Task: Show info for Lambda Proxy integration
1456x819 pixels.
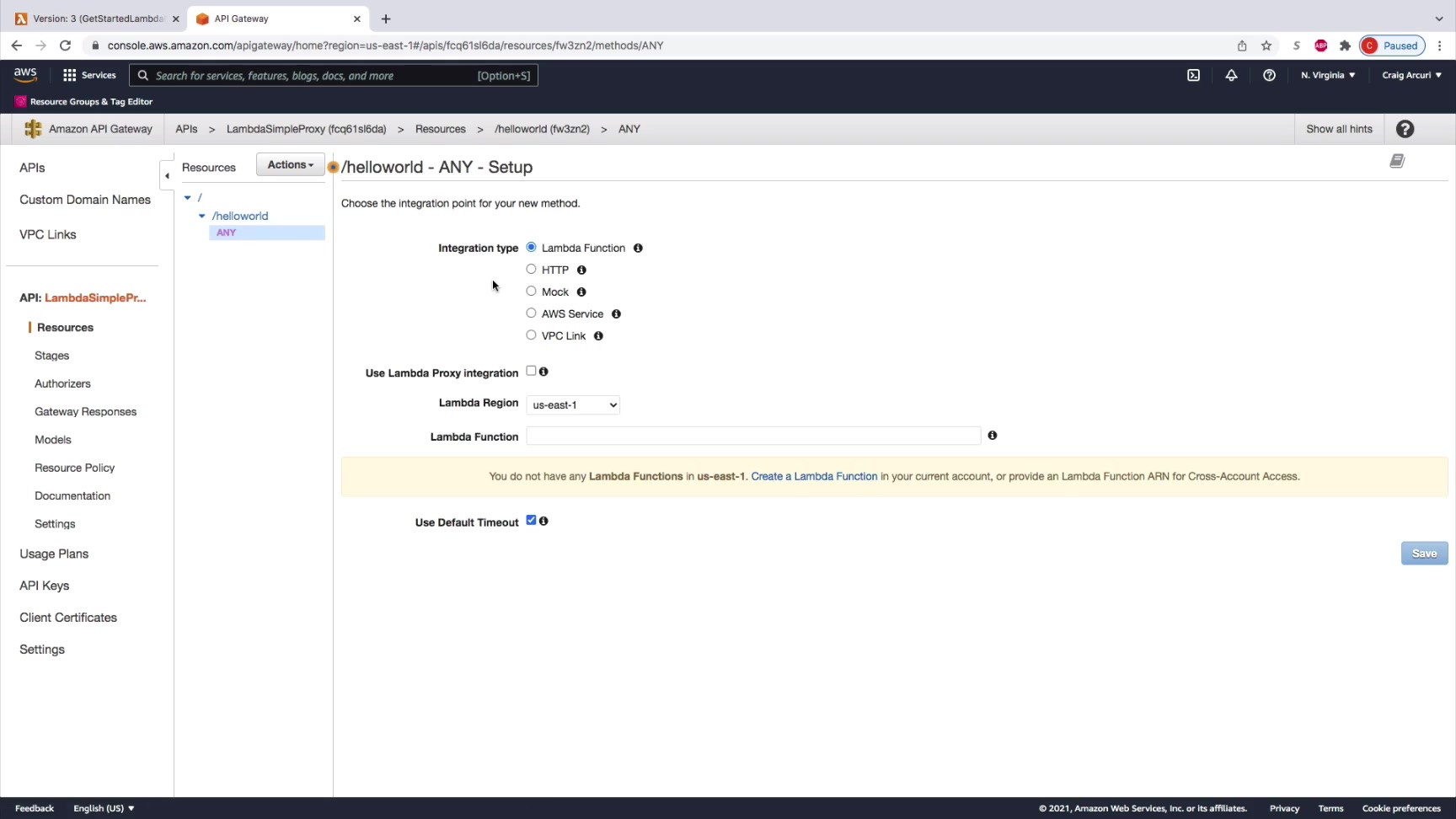Action: pos(543,372)
